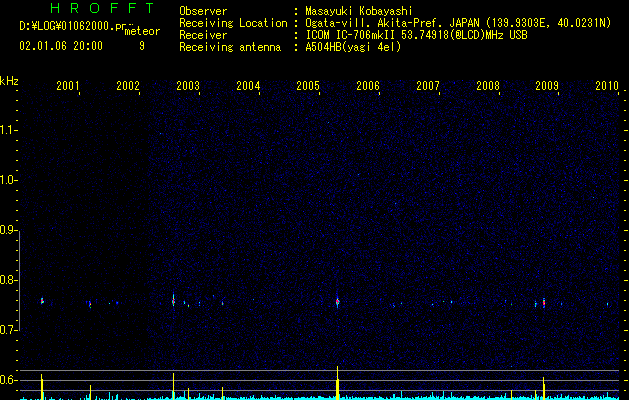
Task: Click the first meteor echo before 2001
Action: click(42, 301)
